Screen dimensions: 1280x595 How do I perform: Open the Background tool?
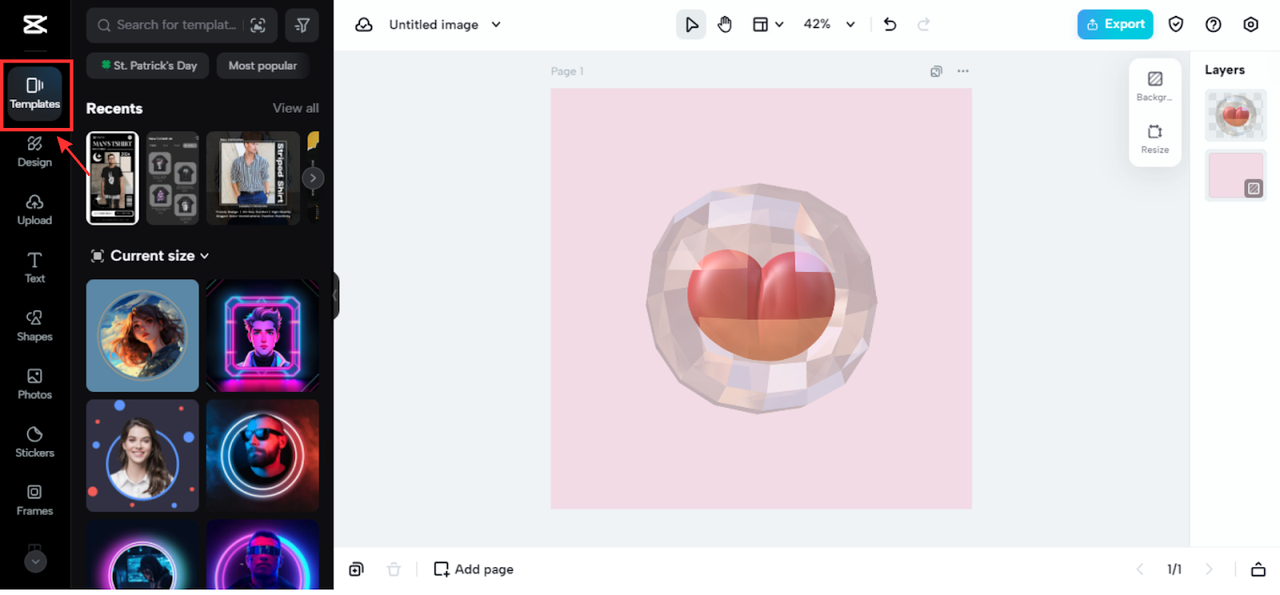click(1155, 86)
